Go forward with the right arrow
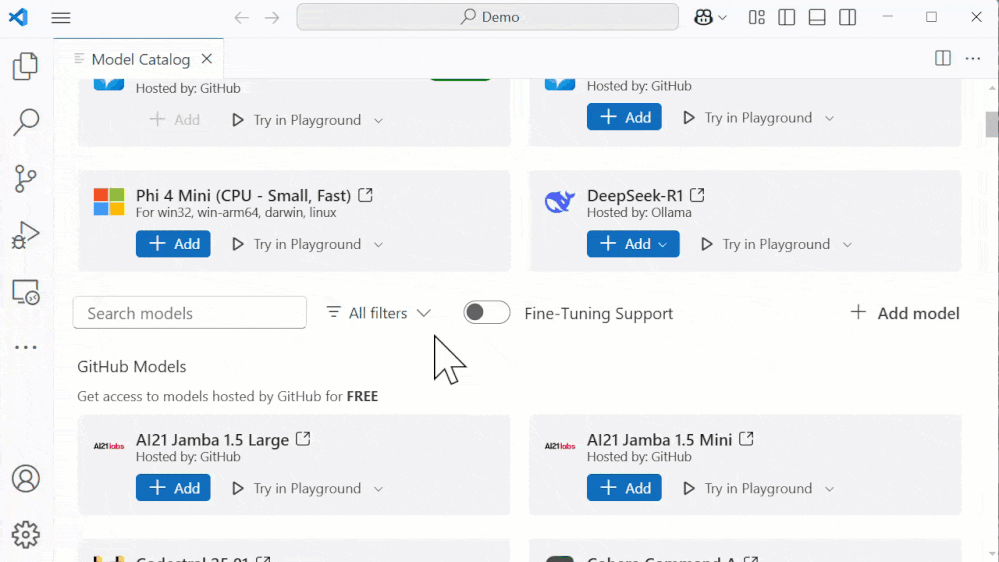This screenshot has width=999, height=562. (x=272, y=17)
